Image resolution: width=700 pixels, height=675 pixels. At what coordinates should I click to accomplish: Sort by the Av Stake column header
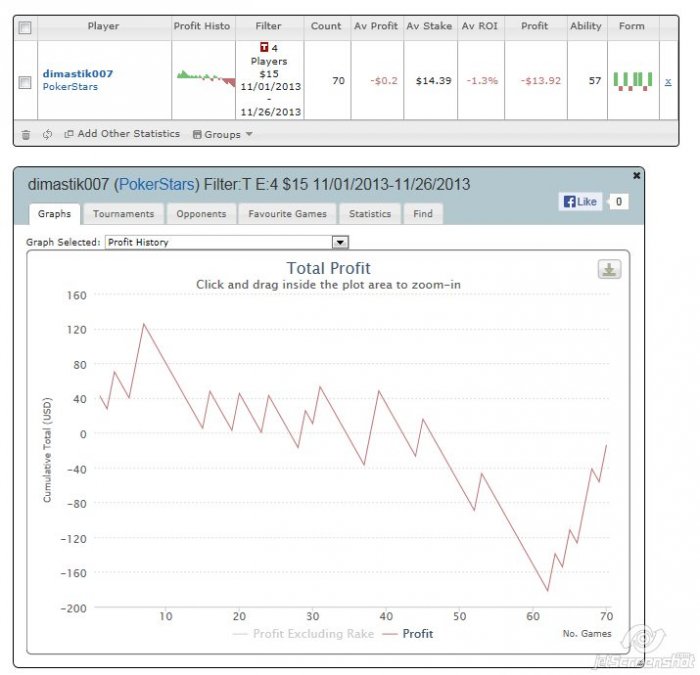(429, 26)
